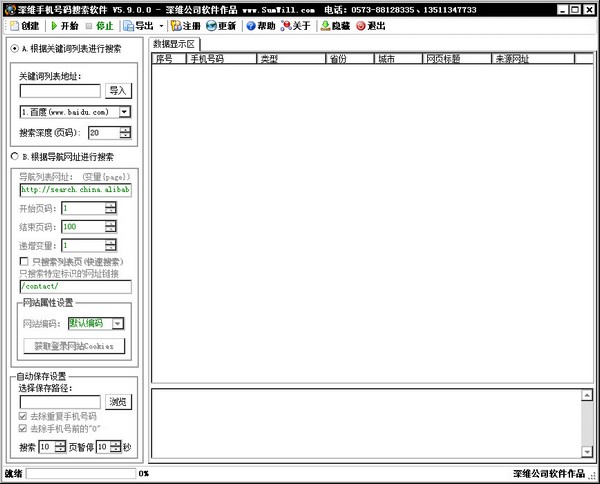Exit the app via 退出 icon
The width and height of the screenshot is (600, 484).
pos(360,26)
